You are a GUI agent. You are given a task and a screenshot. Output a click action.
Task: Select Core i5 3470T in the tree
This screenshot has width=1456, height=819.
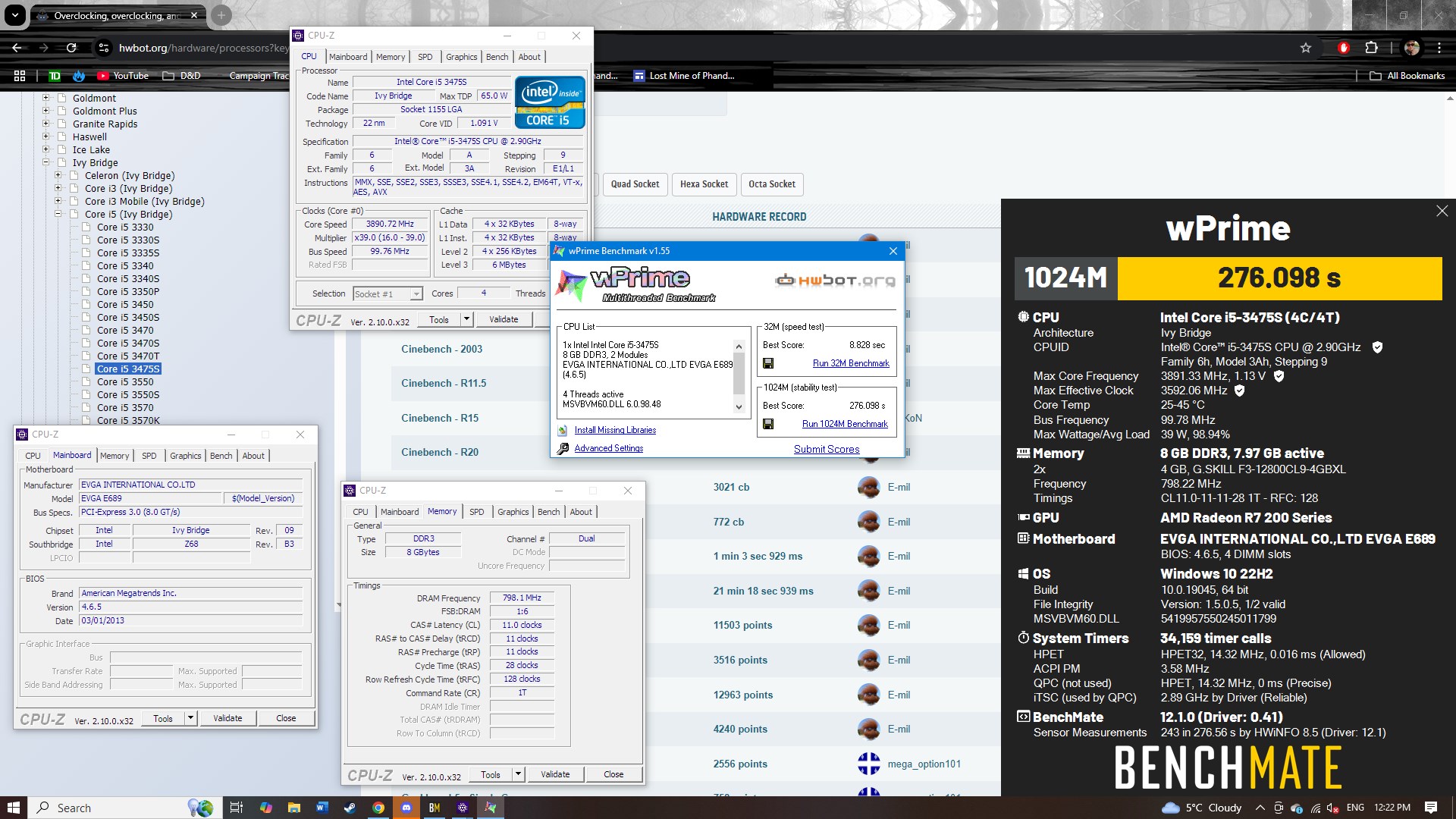128,356
